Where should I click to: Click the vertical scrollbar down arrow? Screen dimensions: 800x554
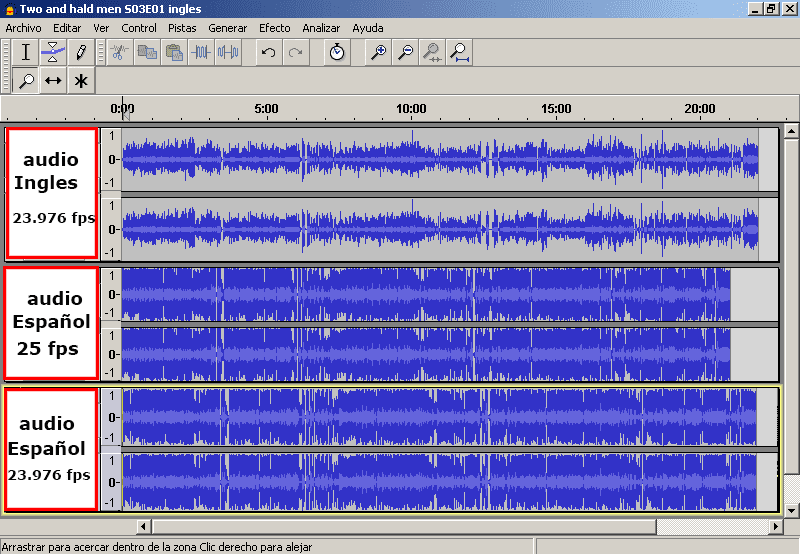click(x=791, y=510)
